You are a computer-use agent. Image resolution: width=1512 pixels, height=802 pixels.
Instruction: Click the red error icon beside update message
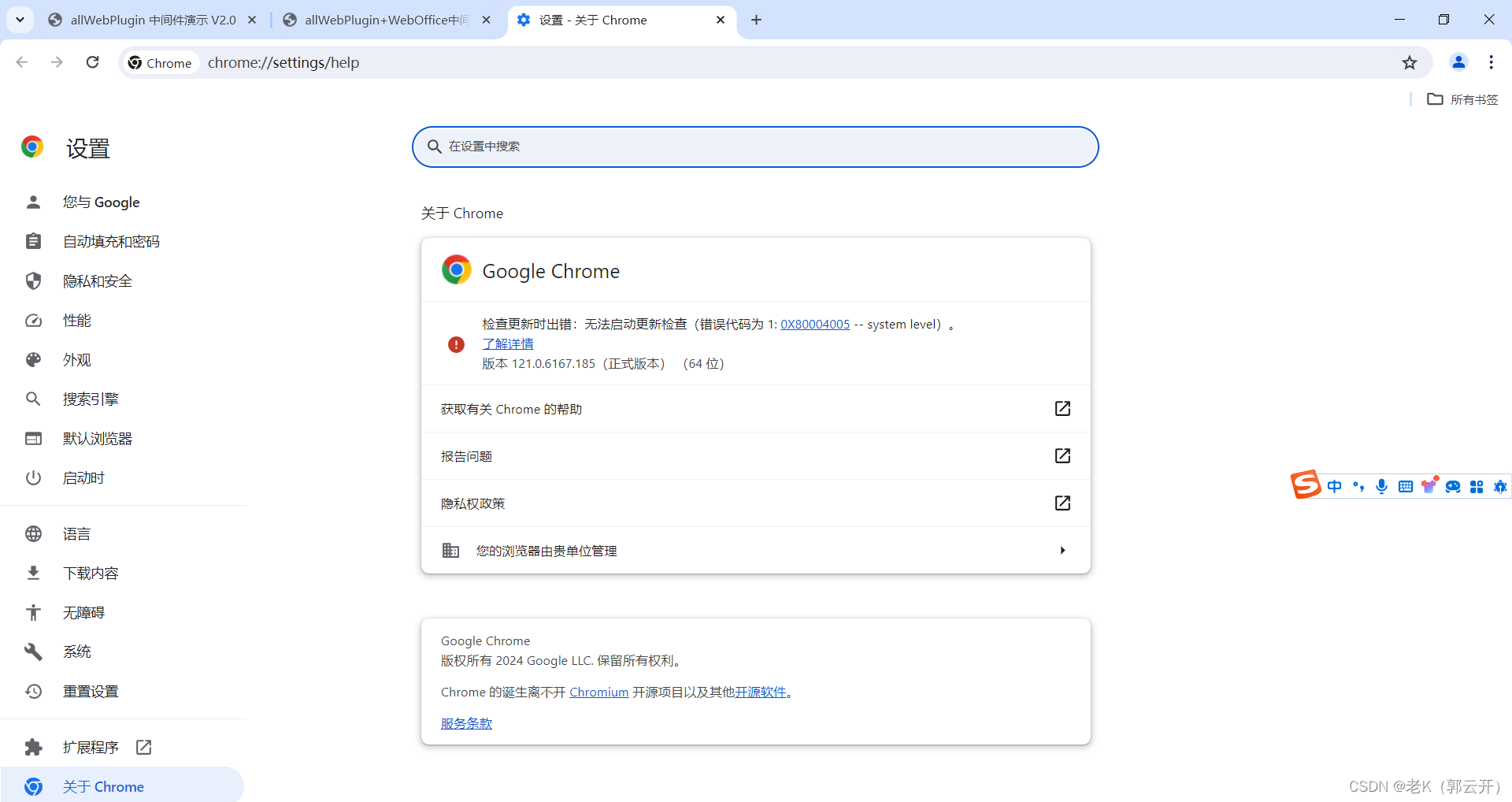pyautogui.click(x=456, y=344)
